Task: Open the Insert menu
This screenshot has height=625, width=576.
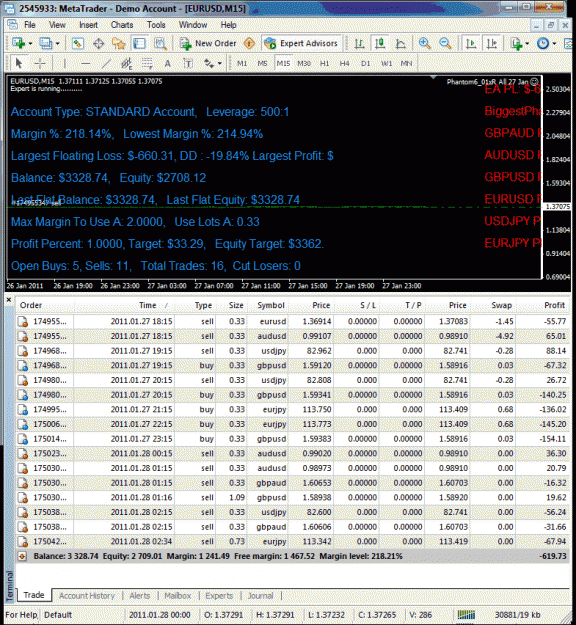Action: click(x=88, y=25)
